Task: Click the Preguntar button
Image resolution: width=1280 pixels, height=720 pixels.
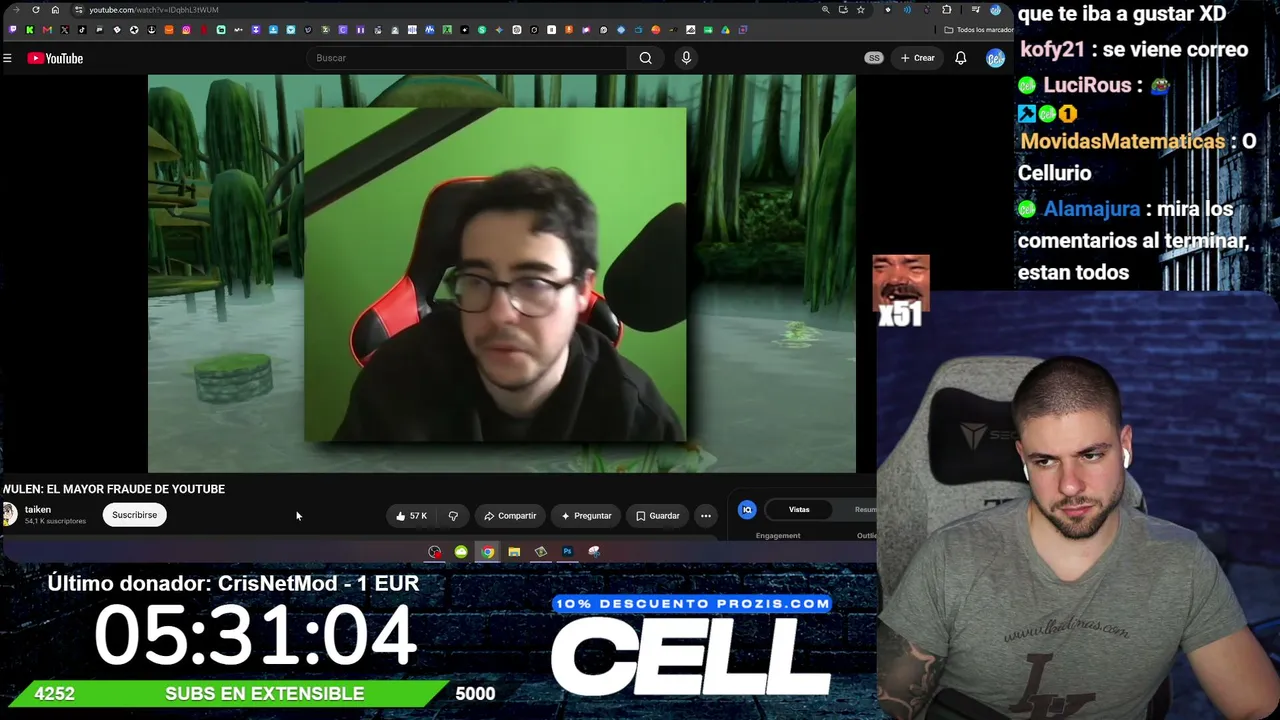Action: [586, 516]
